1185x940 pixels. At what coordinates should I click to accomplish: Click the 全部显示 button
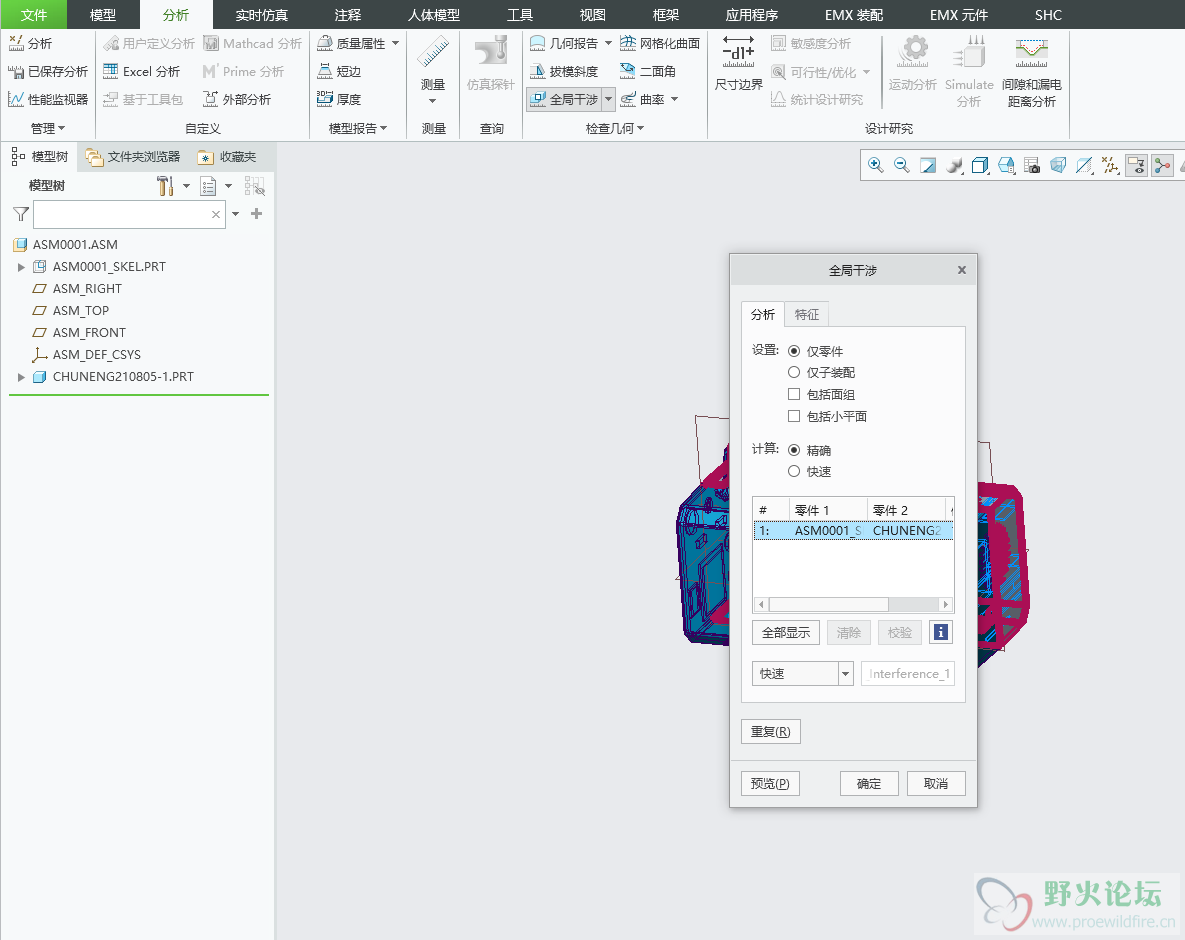tap(786, 632)
